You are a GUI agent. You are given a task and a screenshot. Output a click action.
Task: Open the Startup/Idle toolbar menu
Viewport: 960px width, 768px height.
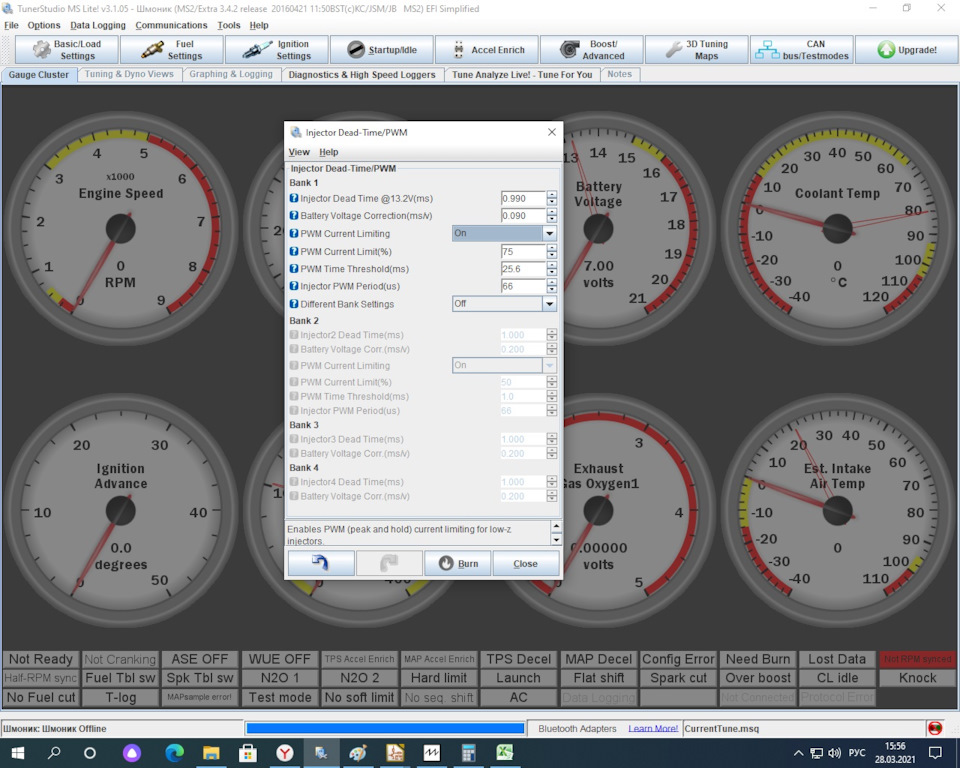click(382, 50)
